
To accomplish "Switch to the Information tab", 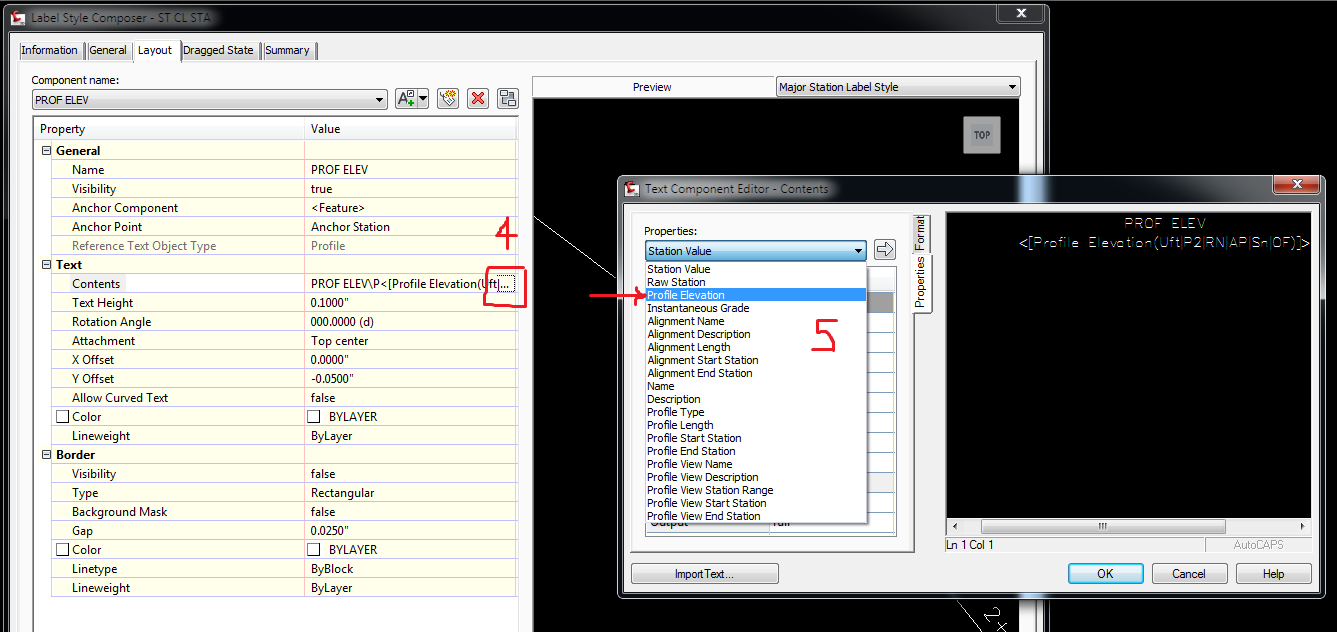I will tap(49, 50).
